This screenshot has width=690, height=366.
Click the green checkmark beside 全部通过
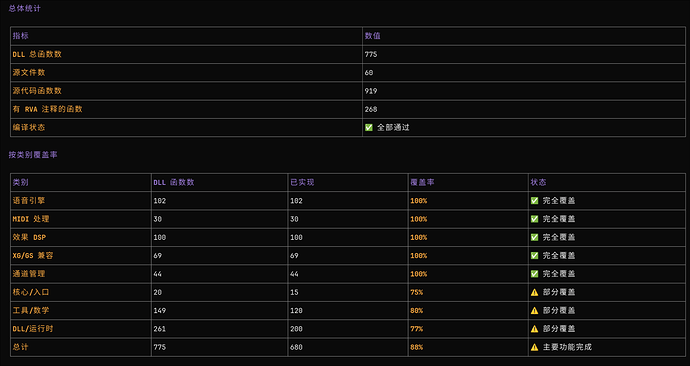pyautogui.click(x=369, y=128)
